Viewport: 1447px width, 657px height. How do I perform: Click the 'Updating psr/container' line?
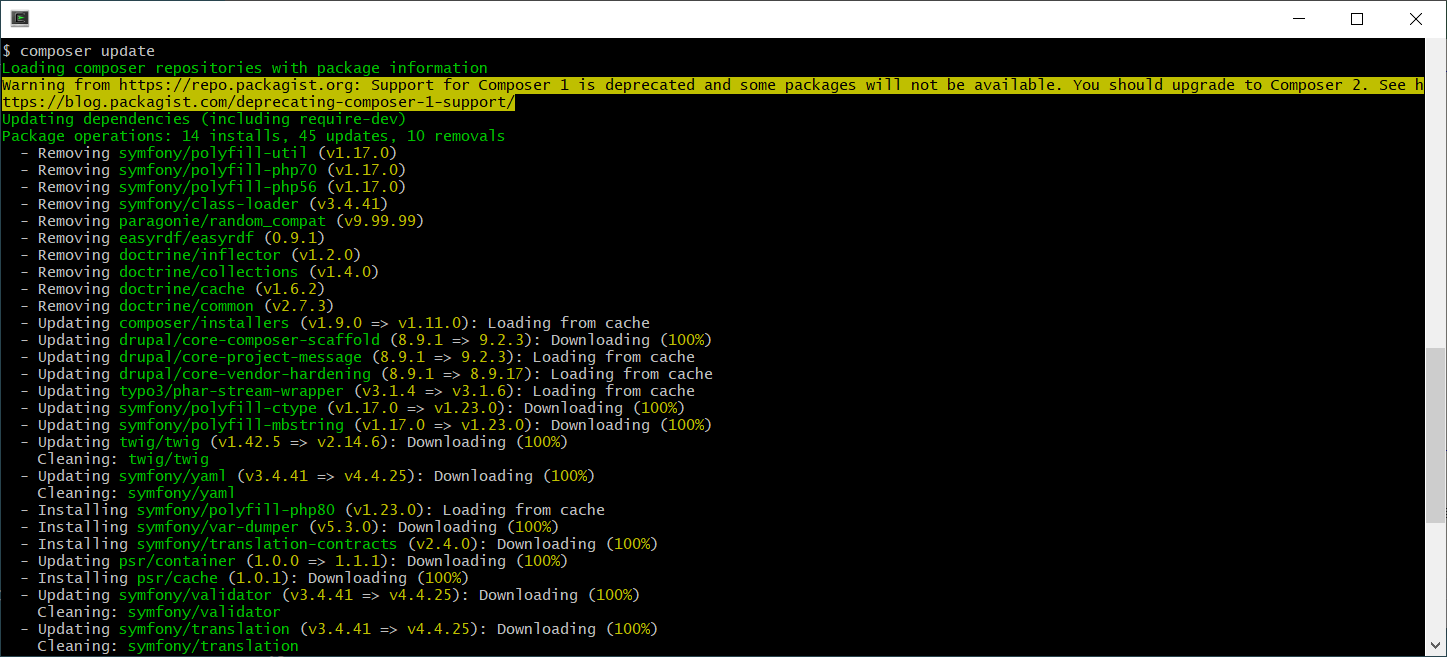pos(294,561)
